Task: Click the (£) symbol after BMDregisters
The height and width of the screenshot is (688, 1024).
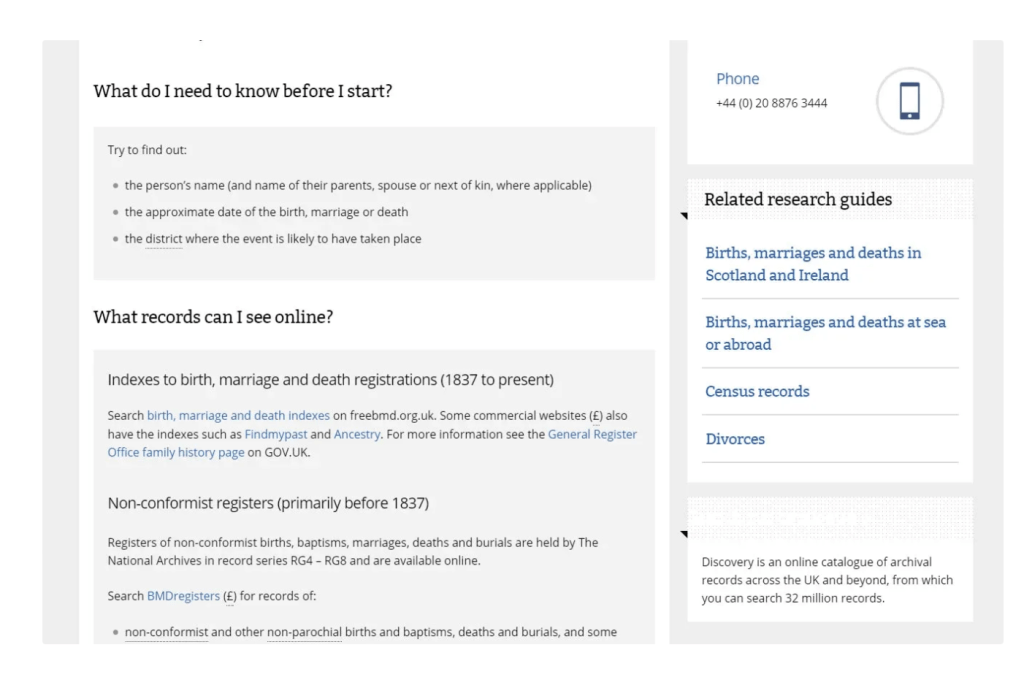Action: pyautogui.click(x=229, y=596)
